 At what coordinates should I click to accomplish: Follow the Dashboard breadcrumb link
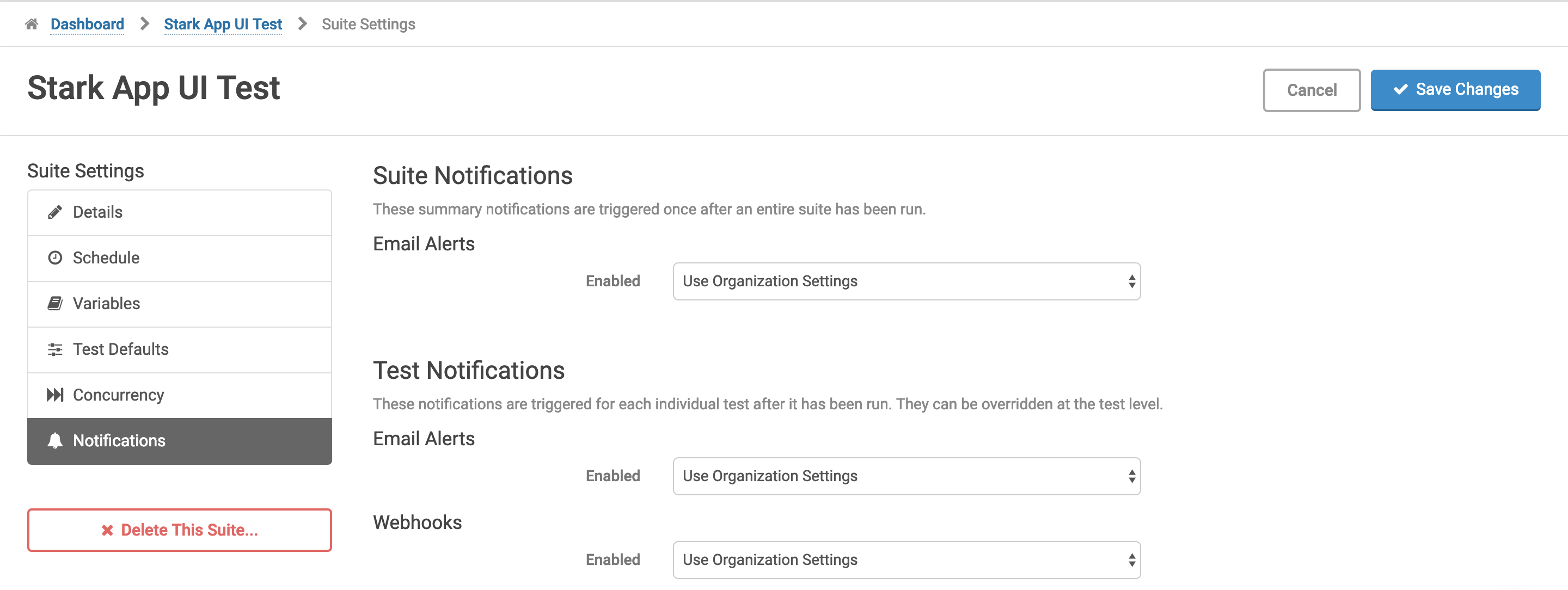point(87,24)
